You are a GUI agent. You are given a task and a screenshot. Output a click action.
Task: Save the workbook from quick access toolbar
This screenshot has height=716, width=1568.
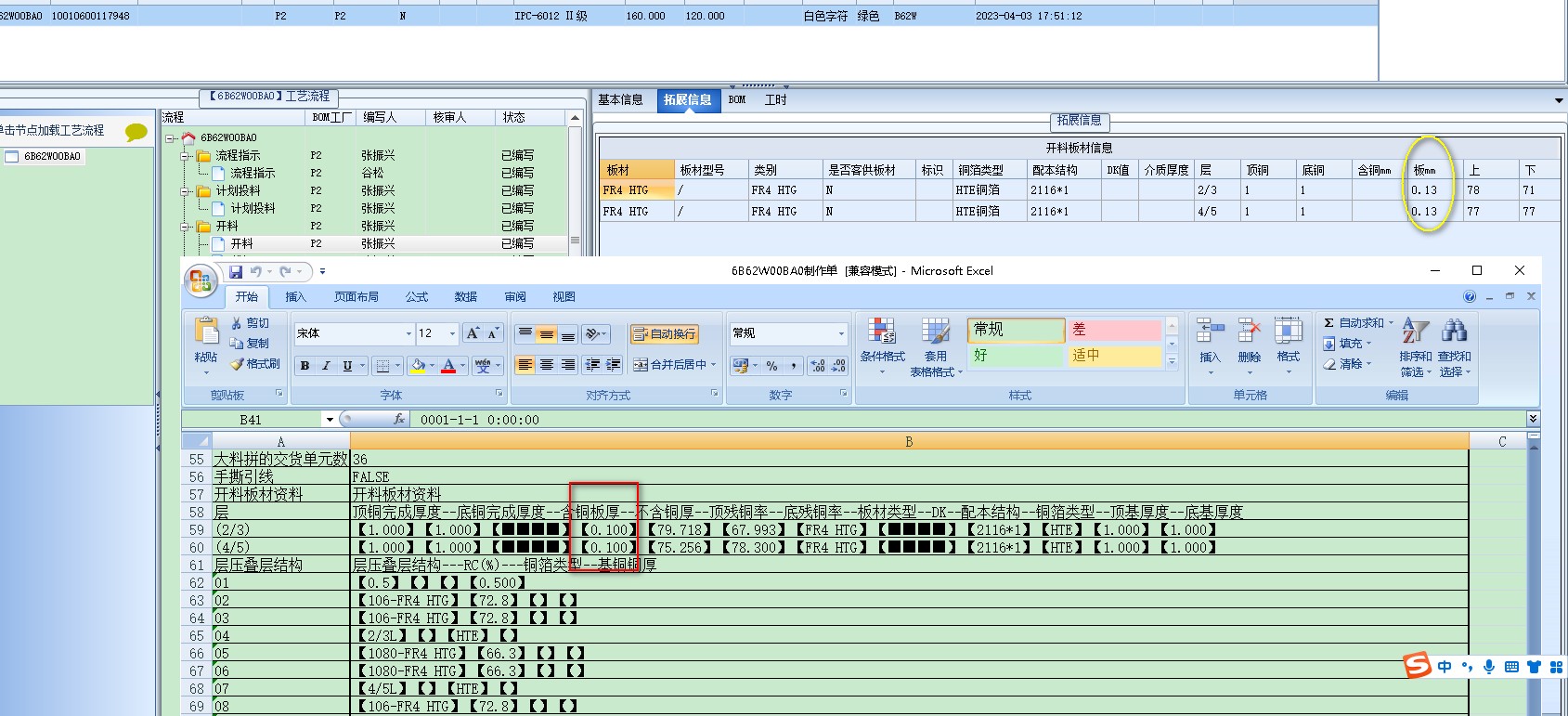[x=236, y=271]
